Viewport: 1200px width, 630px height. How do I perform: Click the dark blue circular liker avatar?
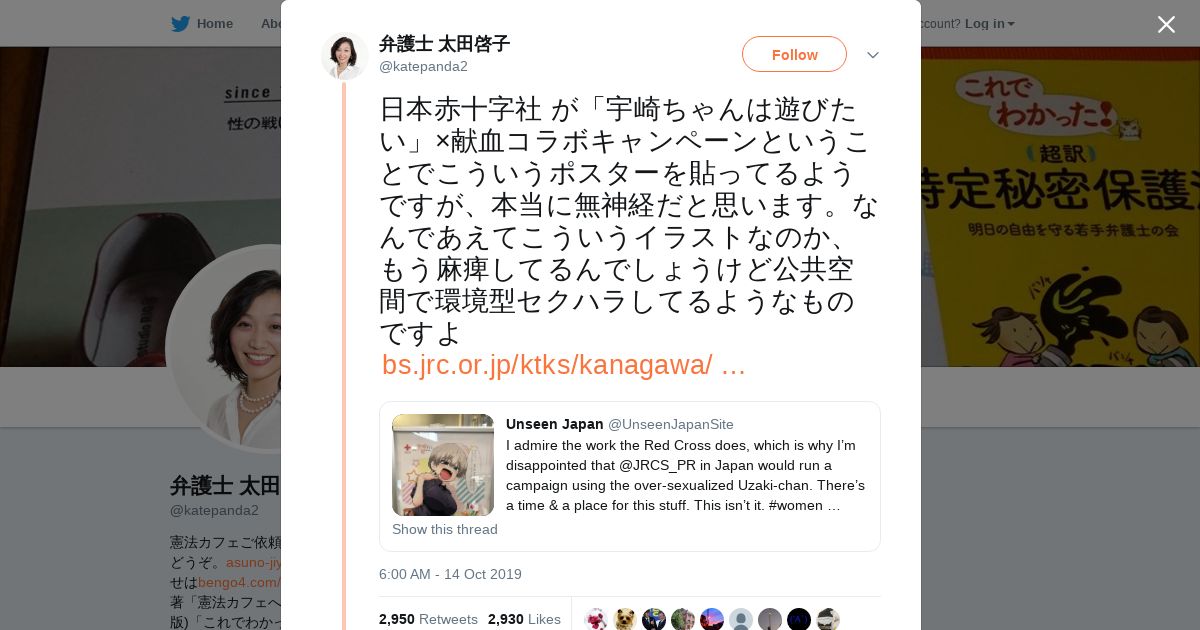tap(799, 619)
